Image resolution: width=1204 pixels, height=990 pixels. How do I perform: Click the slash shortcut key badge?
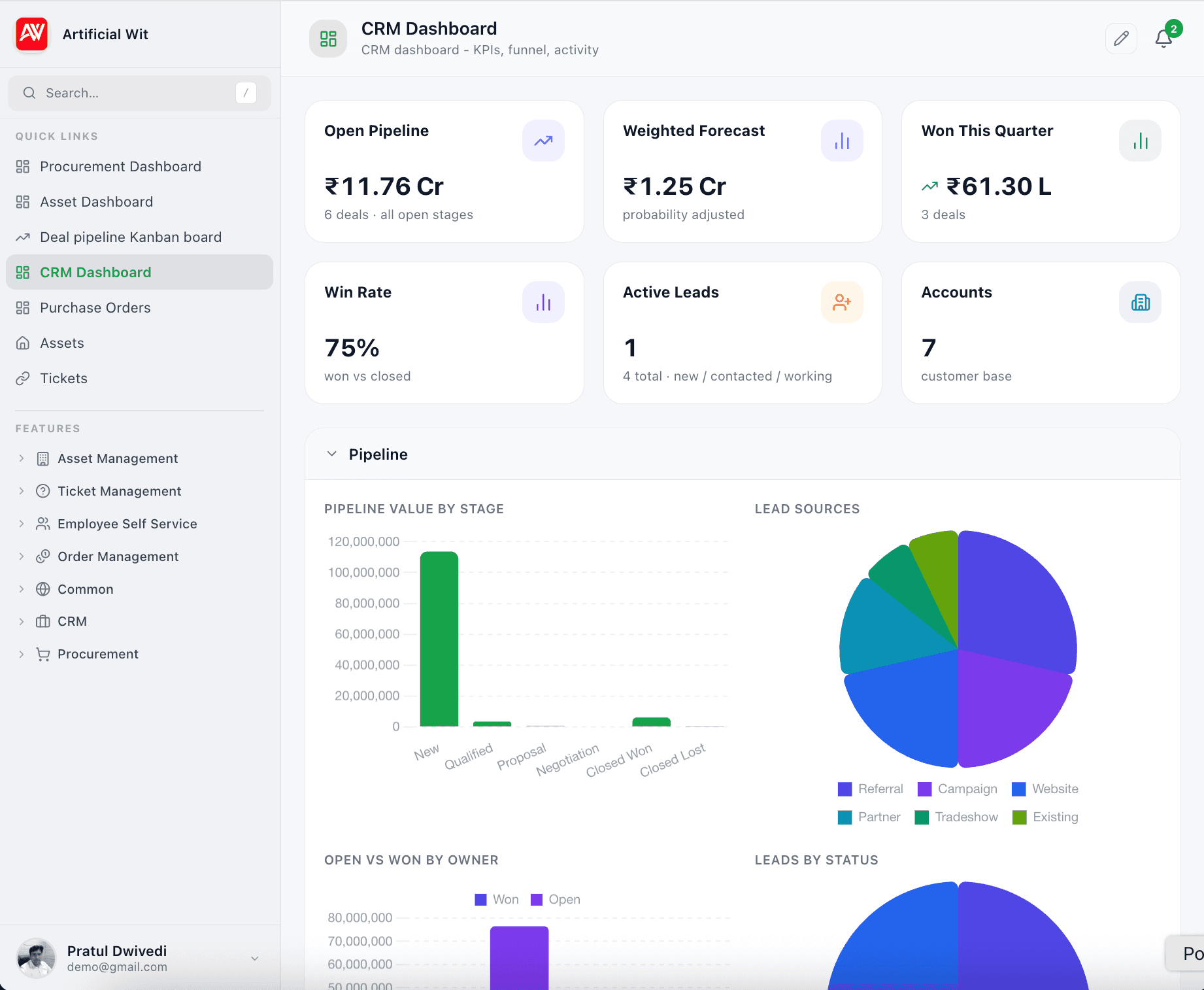[246, 93]
